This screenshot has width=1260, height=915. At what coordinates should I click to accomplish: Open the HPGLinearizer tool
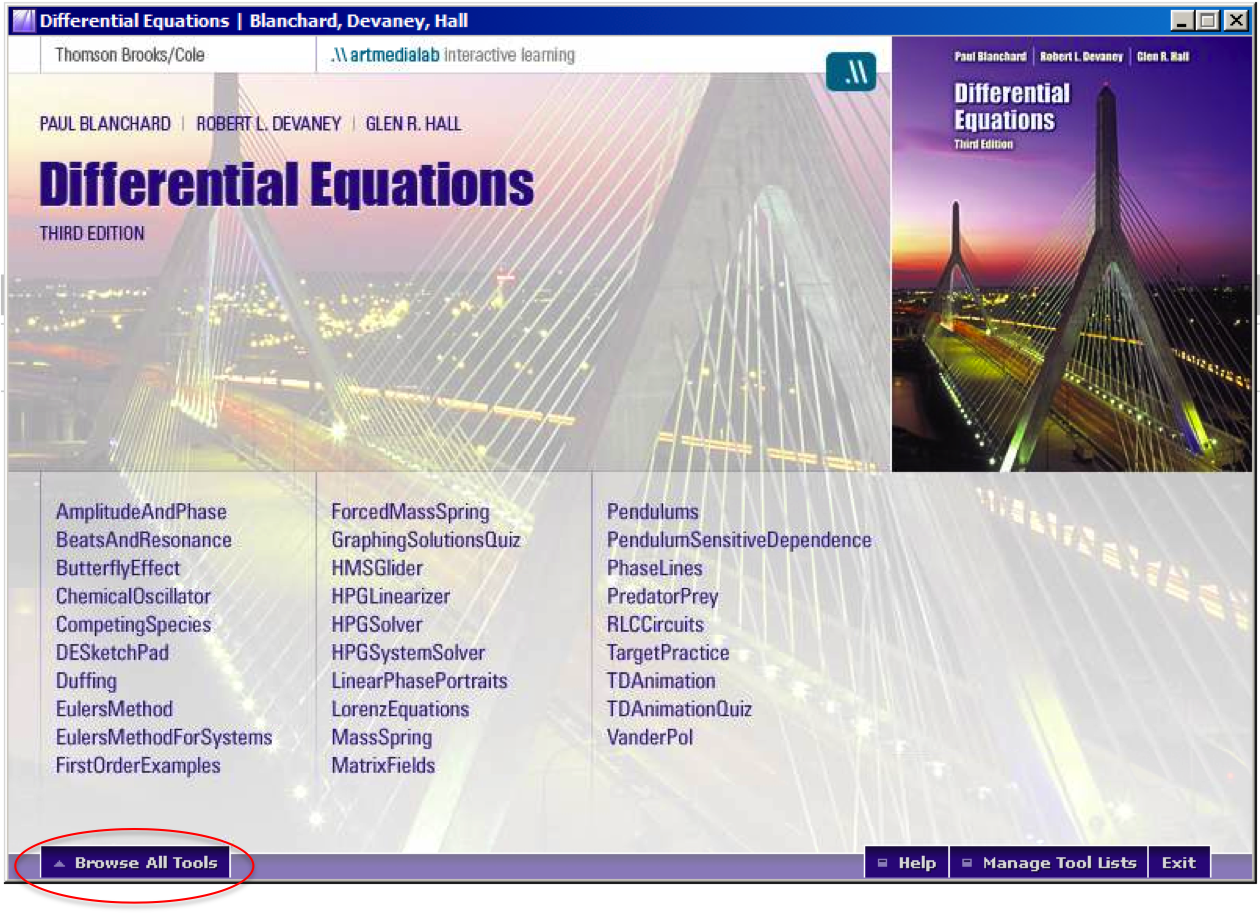point(391,596)
